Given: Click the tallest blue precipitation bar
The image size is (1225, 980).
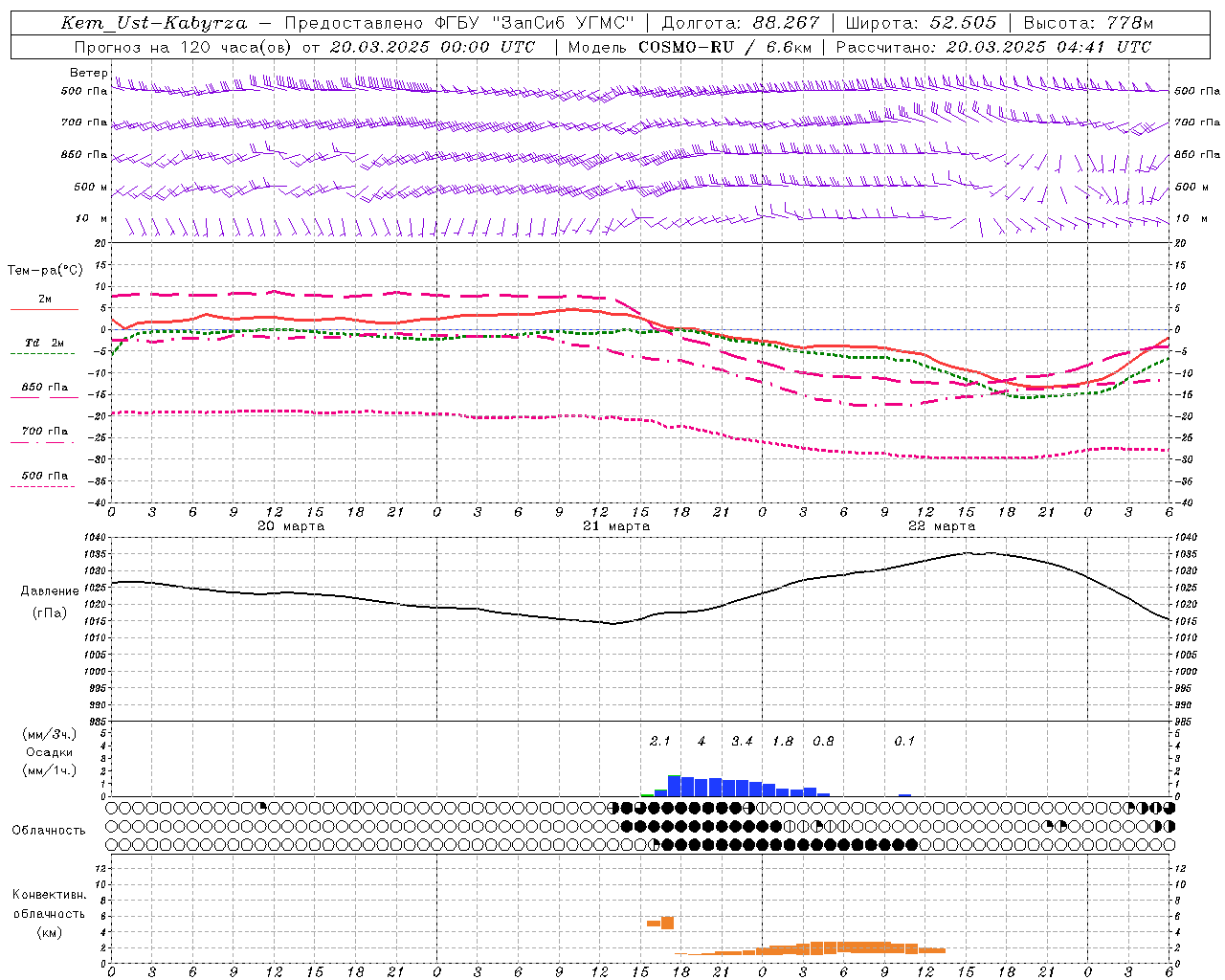Looking at the screenshot, I should tap(674, 786).
